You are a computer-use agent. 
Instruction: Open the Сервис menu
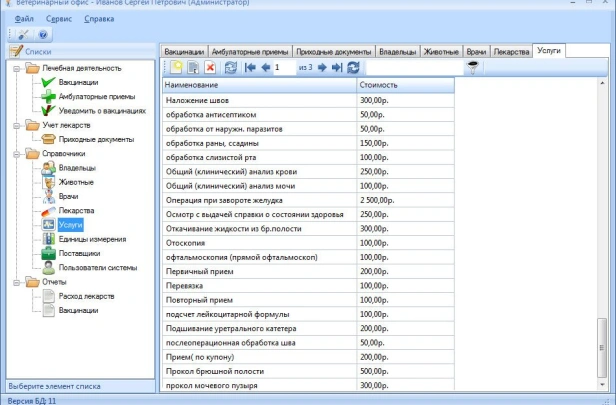pos(58,19)
